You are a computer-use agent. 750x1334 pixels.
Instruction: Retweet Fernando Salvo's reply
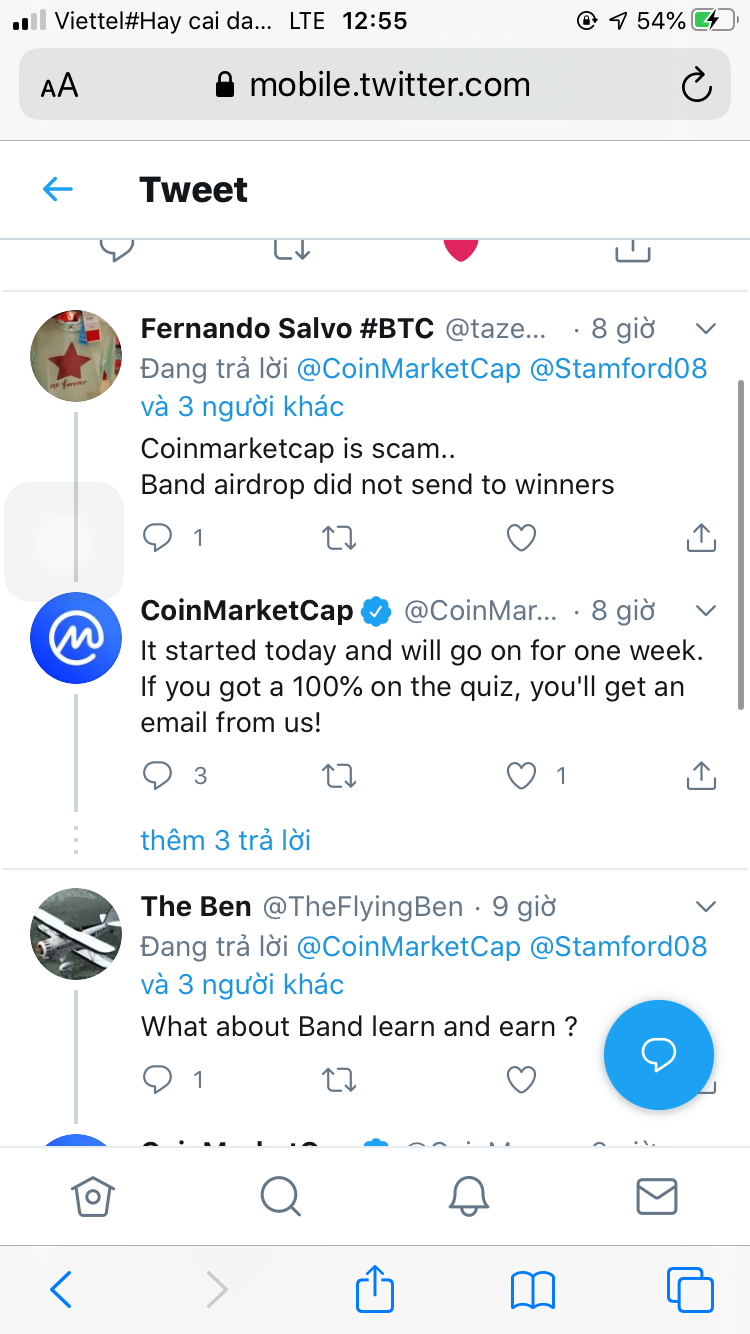click(340, 538)
